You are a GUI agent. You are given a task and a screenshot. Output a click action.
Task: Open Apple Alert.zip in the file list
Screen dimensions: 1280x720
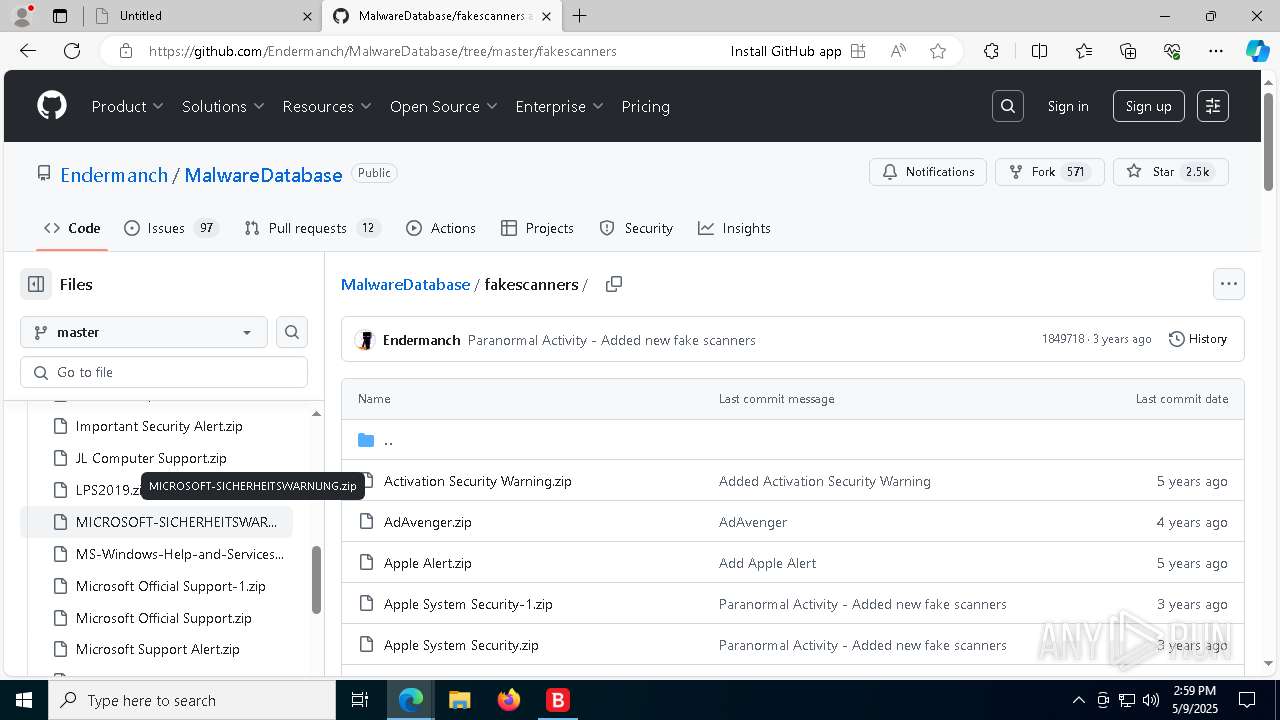(x=428, y=563)
